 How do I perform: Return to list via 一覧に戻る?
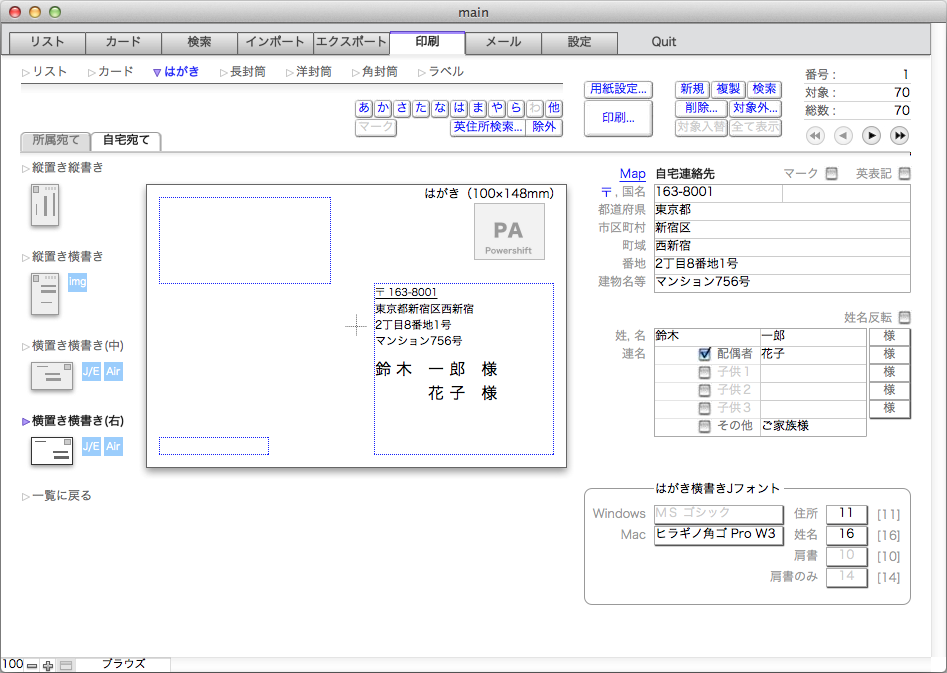pyautogui.click(x=57, y=496)
